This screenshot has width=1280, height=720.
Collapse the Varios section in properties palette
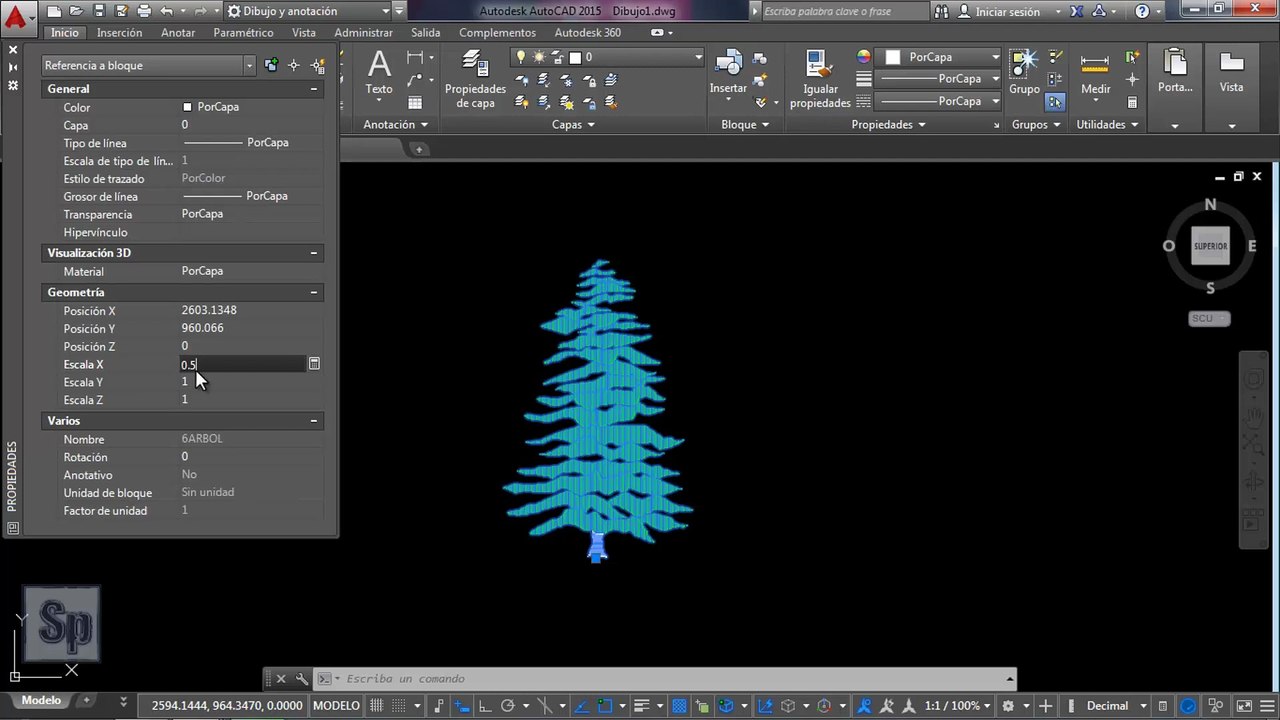(x=314, y=421)
